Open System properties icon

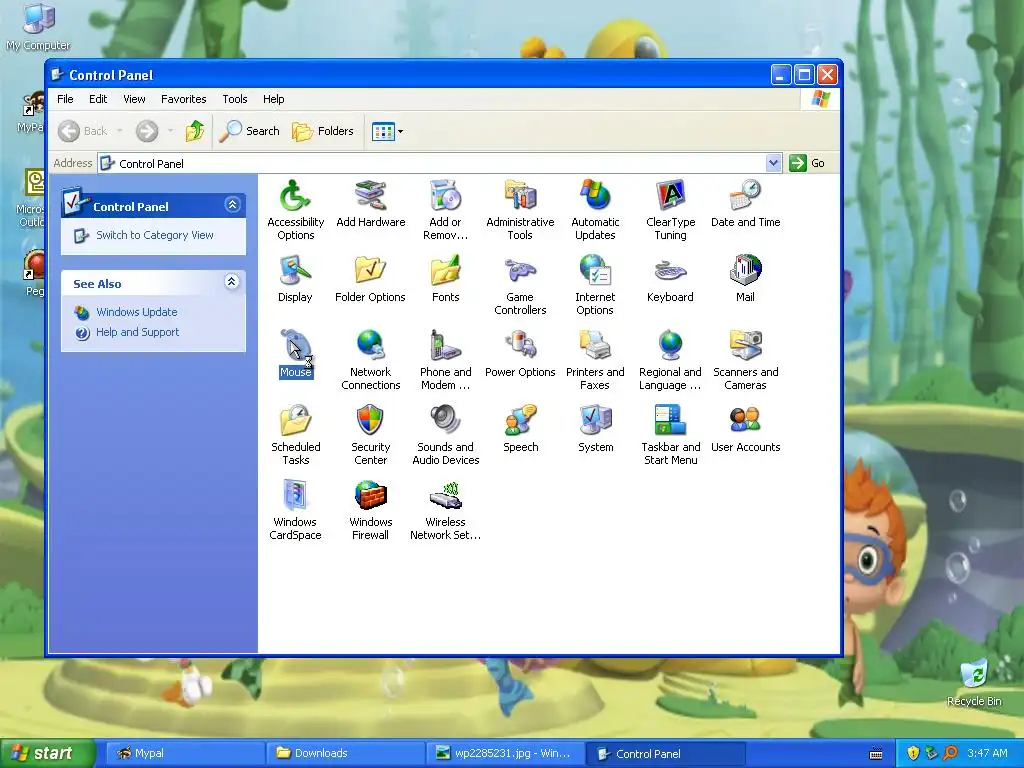(595, 429)
